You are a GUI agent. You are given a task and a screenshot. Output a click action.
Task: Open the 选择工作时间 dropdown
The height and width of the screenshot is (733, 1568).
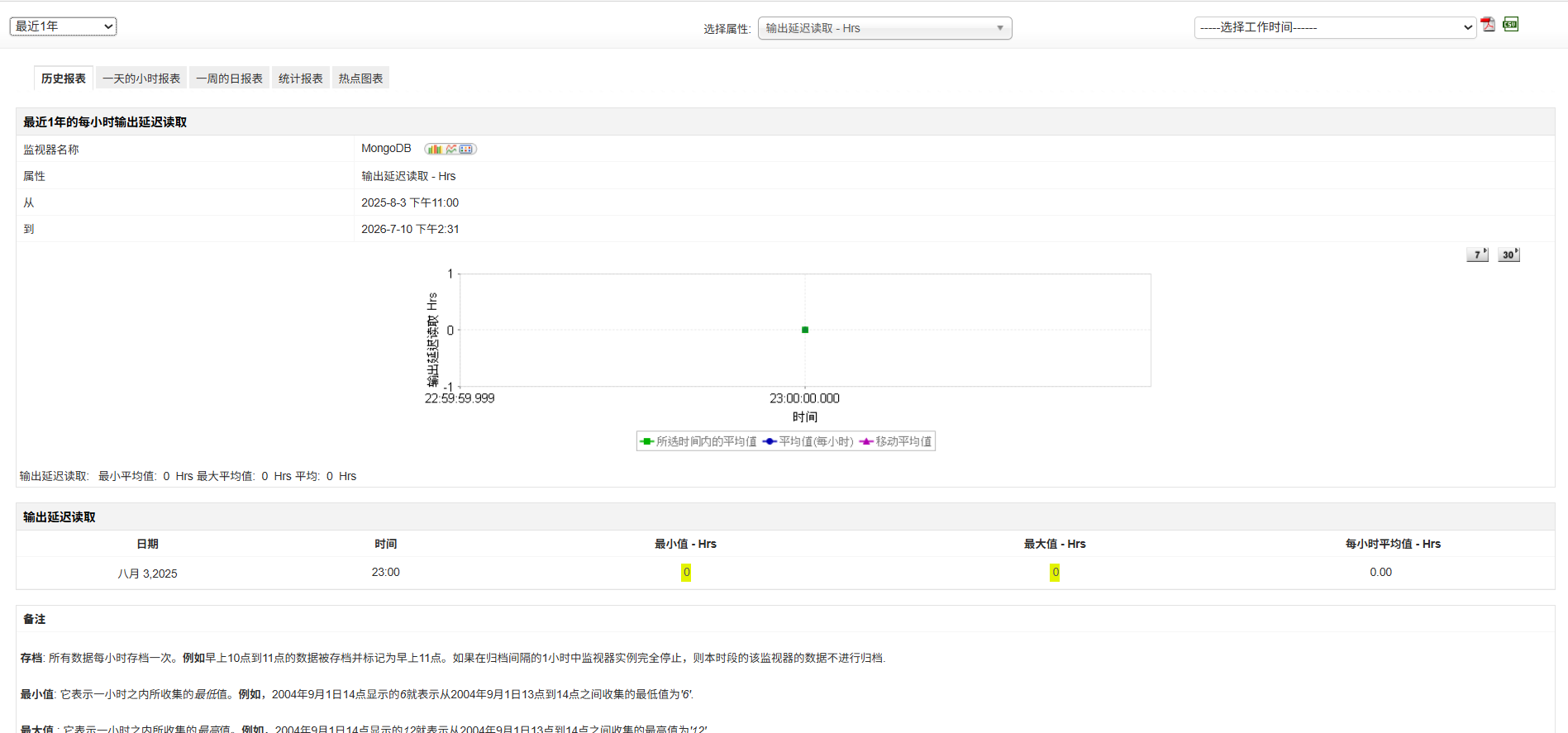(1335, 27)
